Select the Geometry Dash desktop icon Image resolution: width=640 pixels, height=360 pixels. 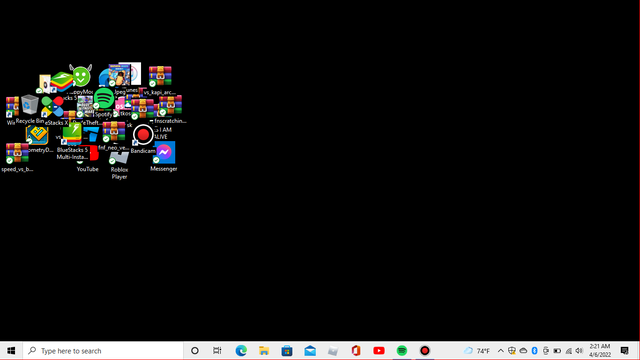tap(37, 135)
